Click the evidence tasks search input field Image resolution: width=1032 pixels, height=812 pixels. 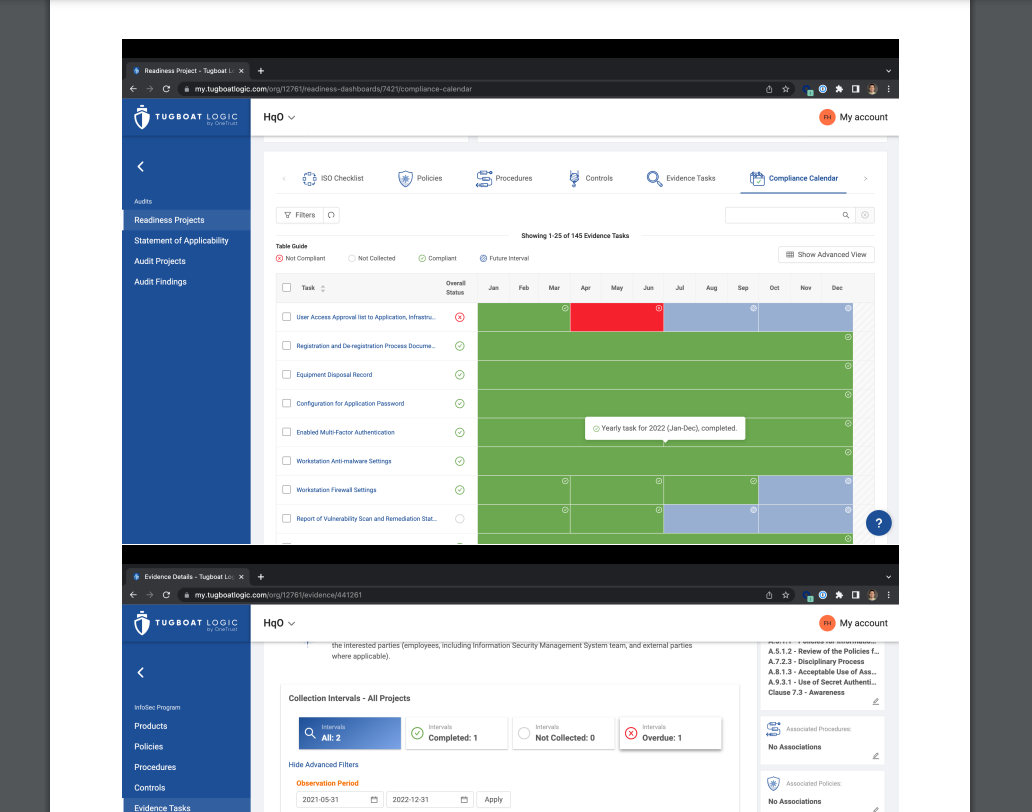783,215
